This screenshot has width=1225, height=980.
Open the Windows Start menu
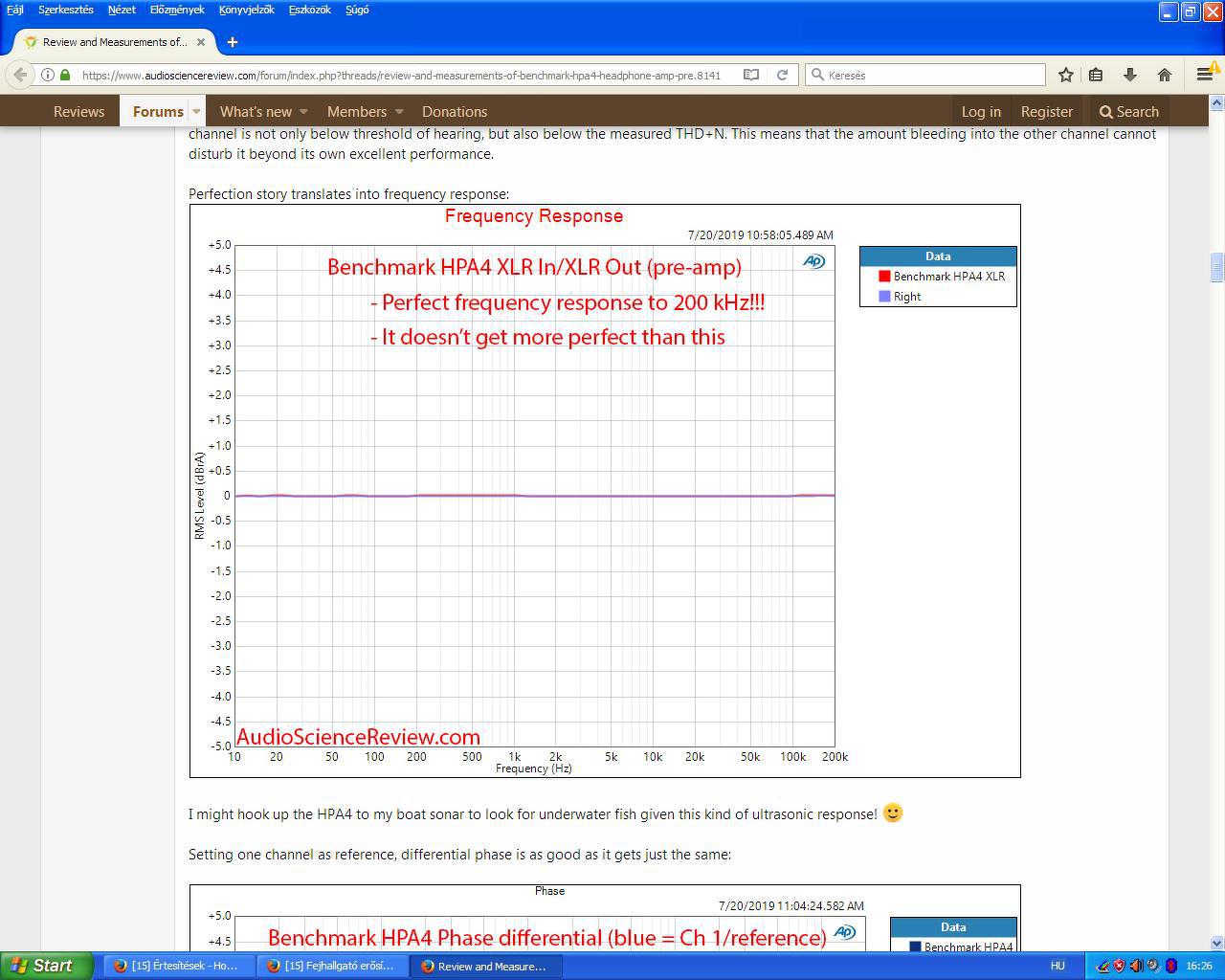tap(46, 966)
